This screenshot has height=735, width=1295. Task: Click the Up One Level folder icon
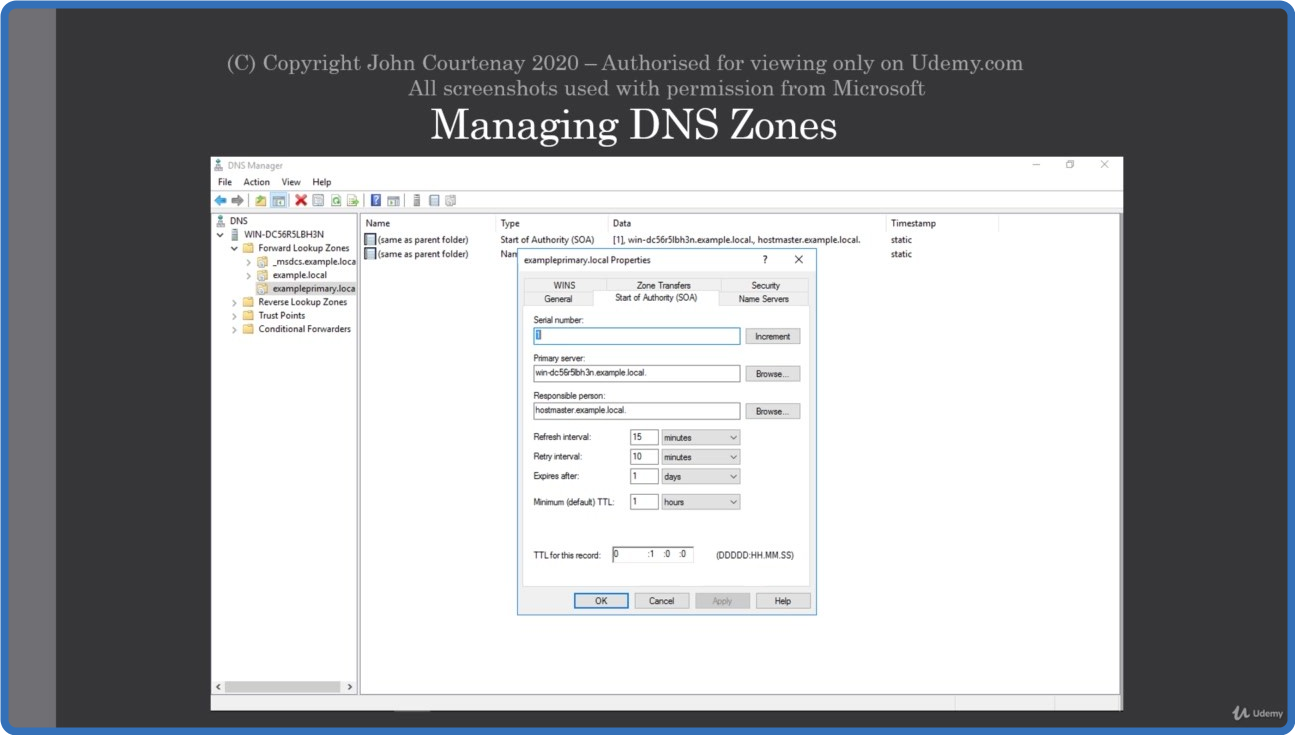click(261, 201)
